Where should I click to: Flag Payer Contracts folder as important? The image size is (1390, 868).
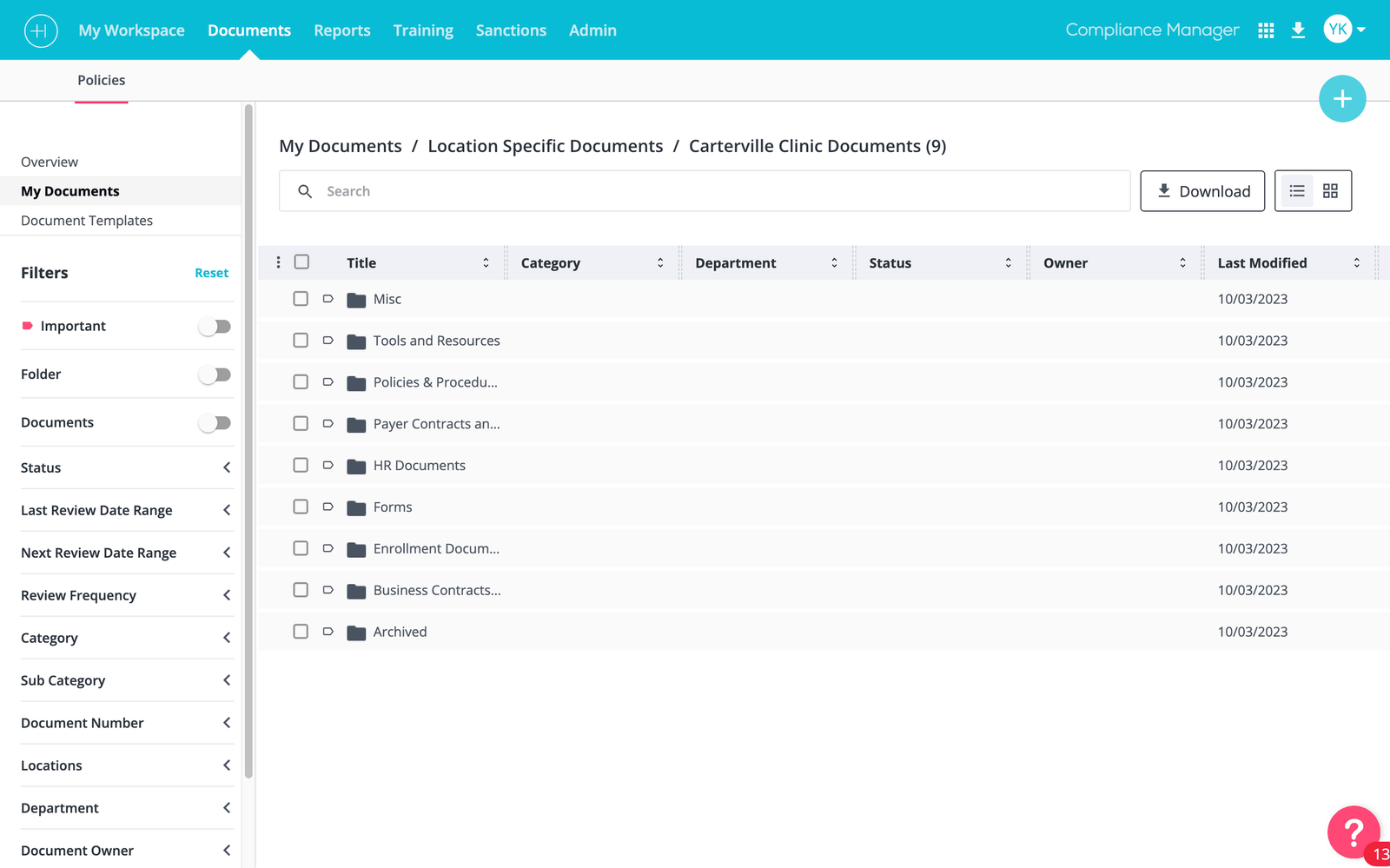pos(328,424)
